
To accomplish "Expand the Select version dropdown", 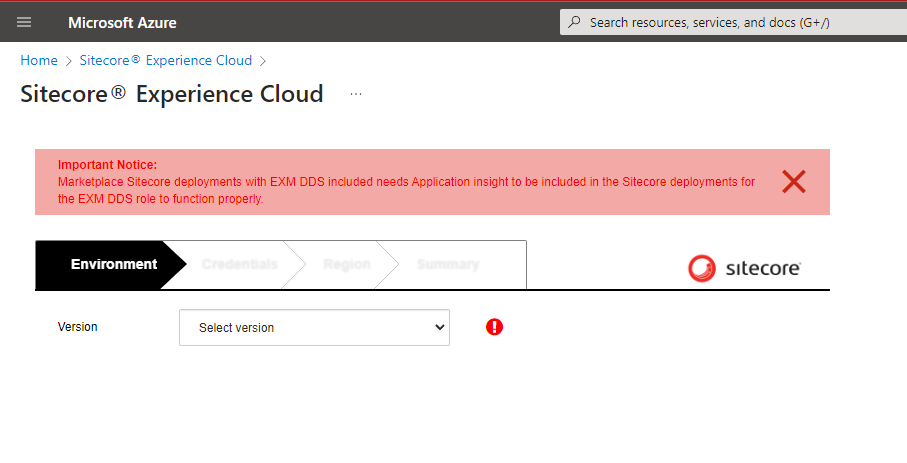I will point(314,327).
